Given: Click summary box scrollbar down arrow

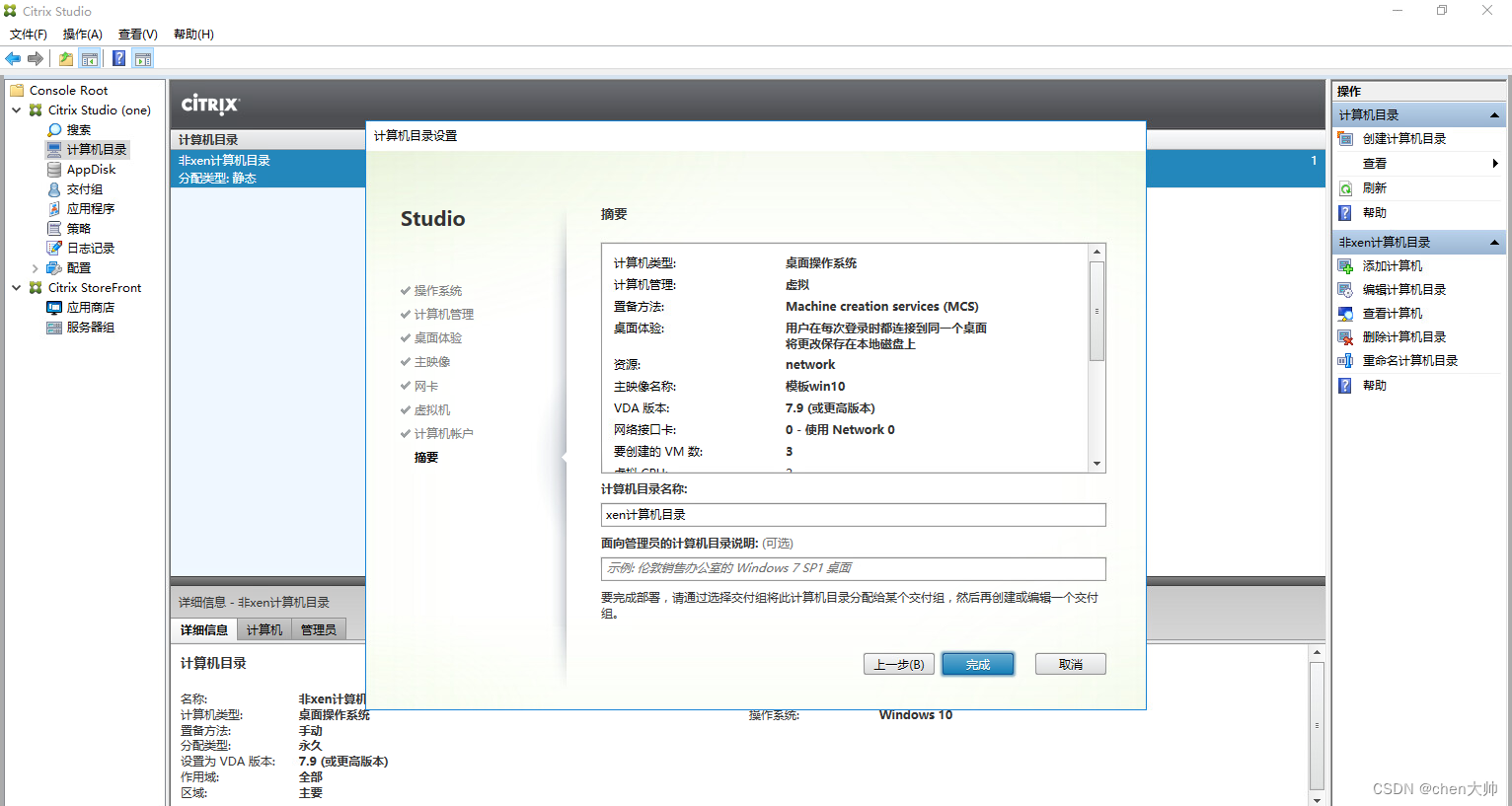Looking at the screenshot, I should 1096,464.
